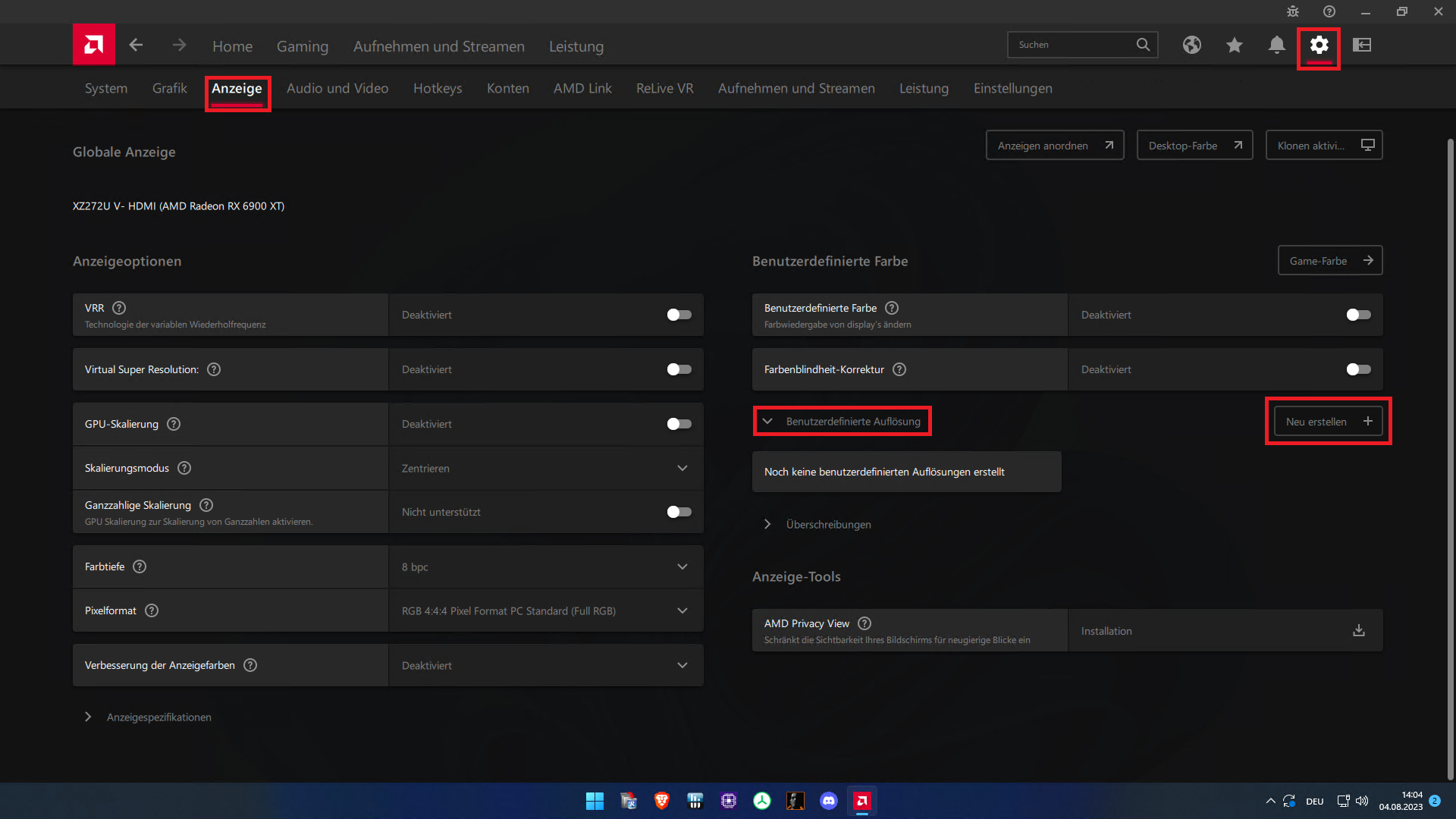Click the Neu erstellen button
1456x819 pixels.
point(1328,421)
